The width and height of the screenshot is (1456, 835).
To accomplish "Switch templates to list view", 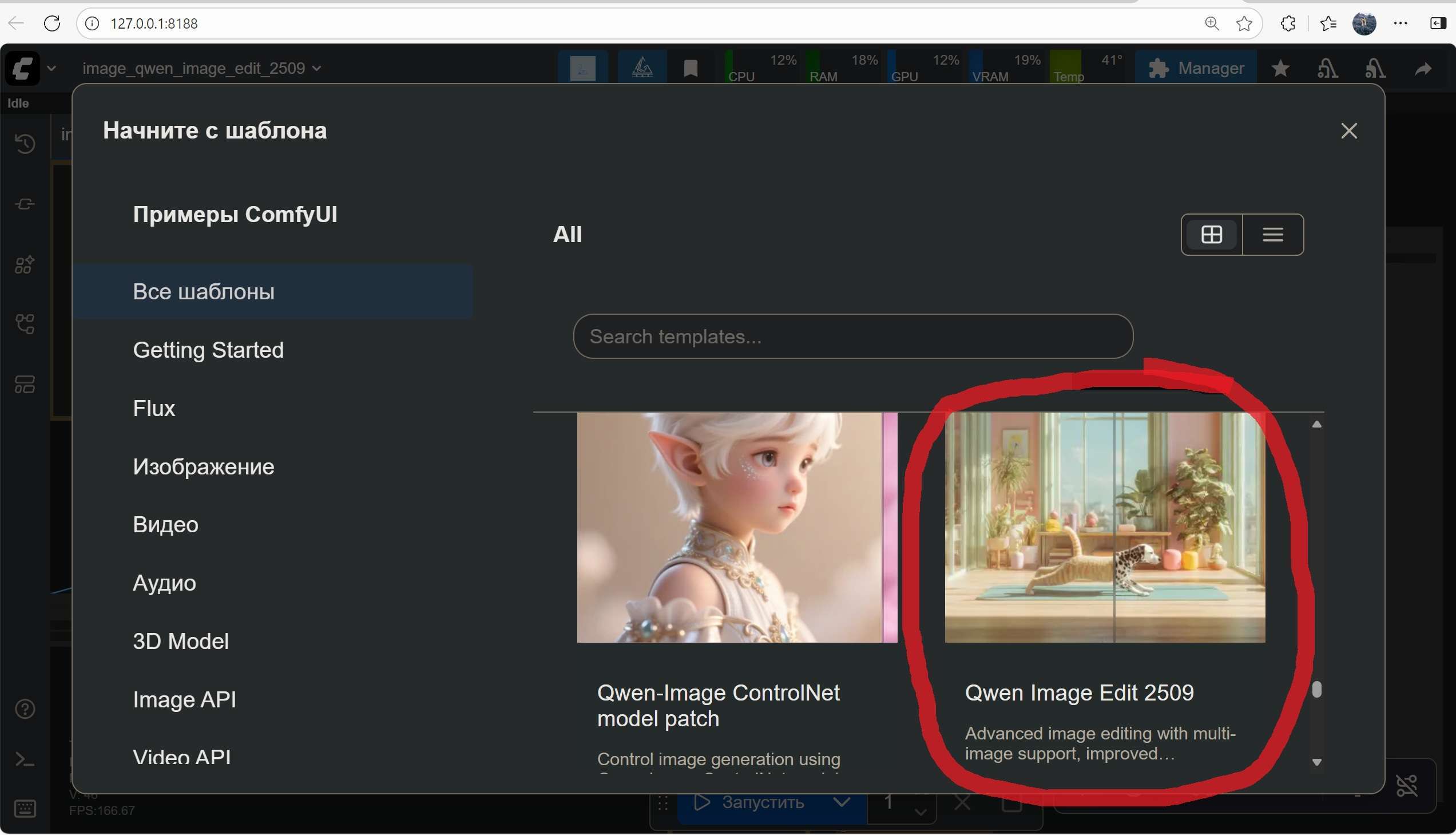I will [1272, 235].
